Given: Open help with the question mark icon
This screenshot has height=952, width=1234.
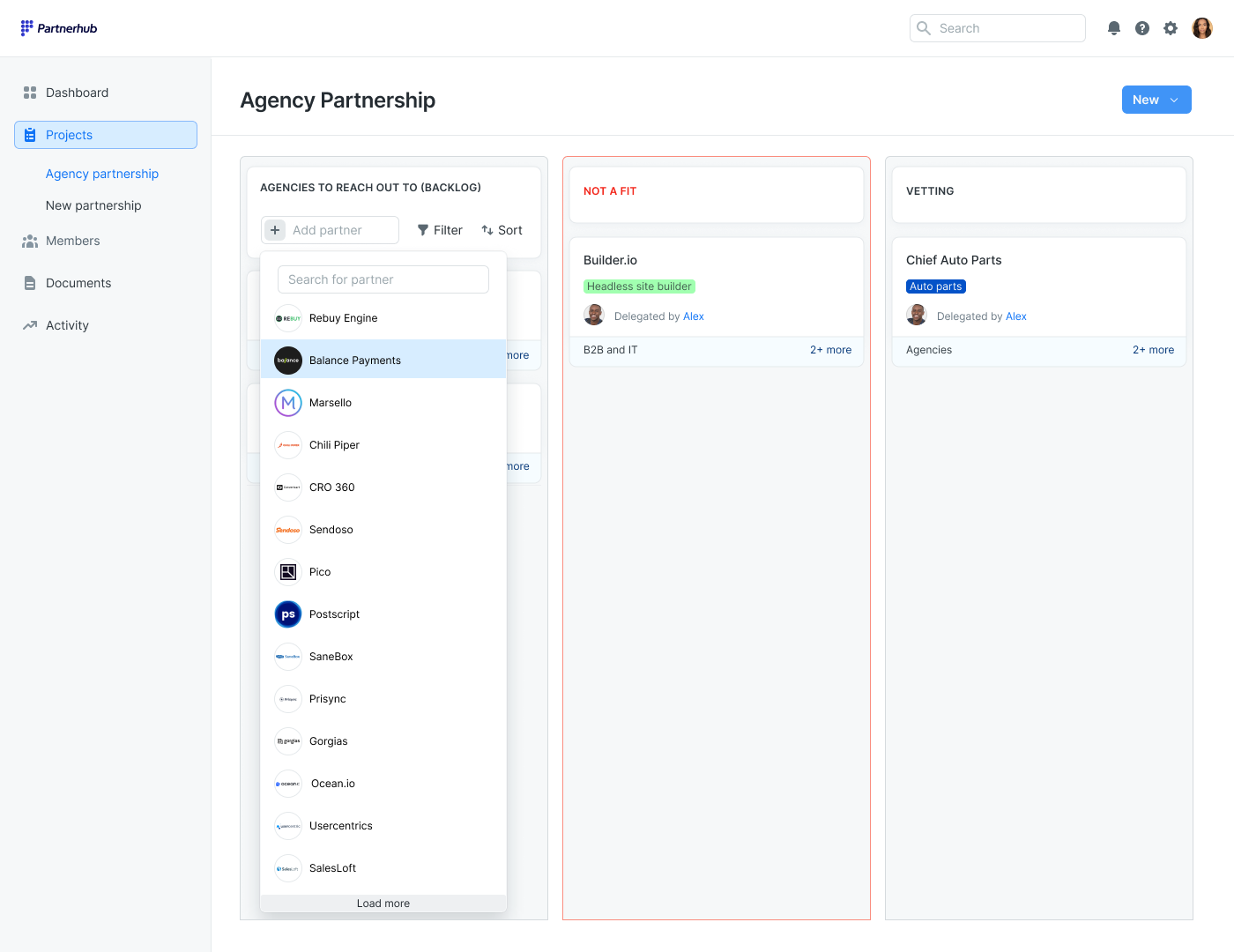Looking at the screenshot, I should tap(1142, 27).
